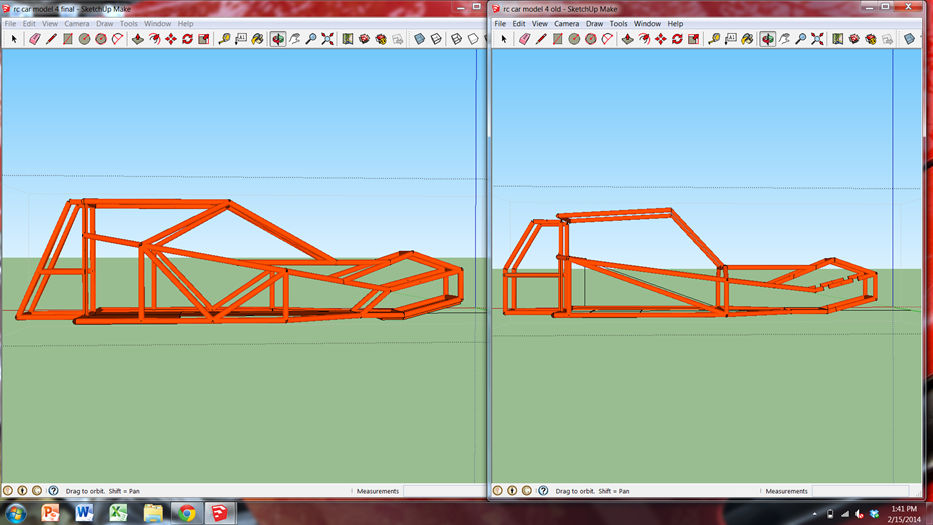Open the Tools menu in old model window
933x525 pixels.
618,24
